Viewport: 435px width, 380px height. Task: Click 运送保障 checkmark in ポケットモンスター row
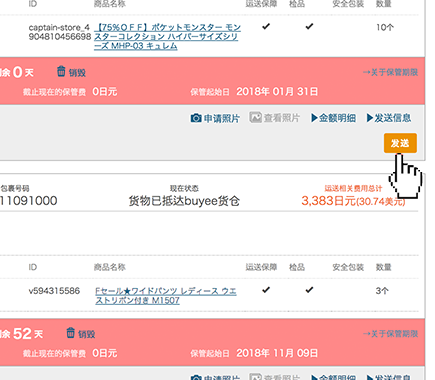(x=266, y=26)
